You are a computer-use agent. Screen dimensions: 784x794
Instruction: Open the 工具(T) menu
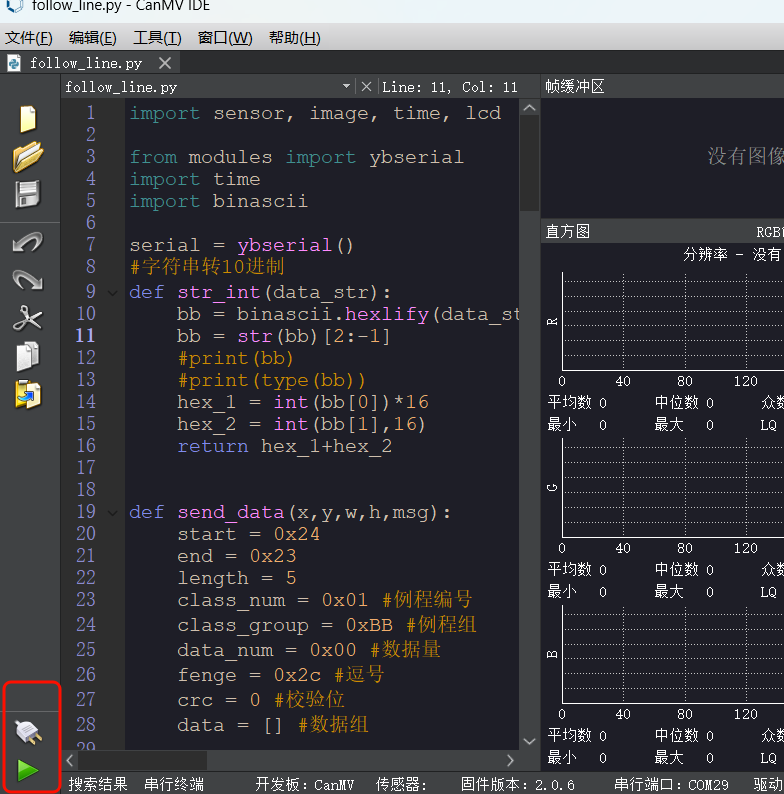pyautogui.click(x=157, y=38)
